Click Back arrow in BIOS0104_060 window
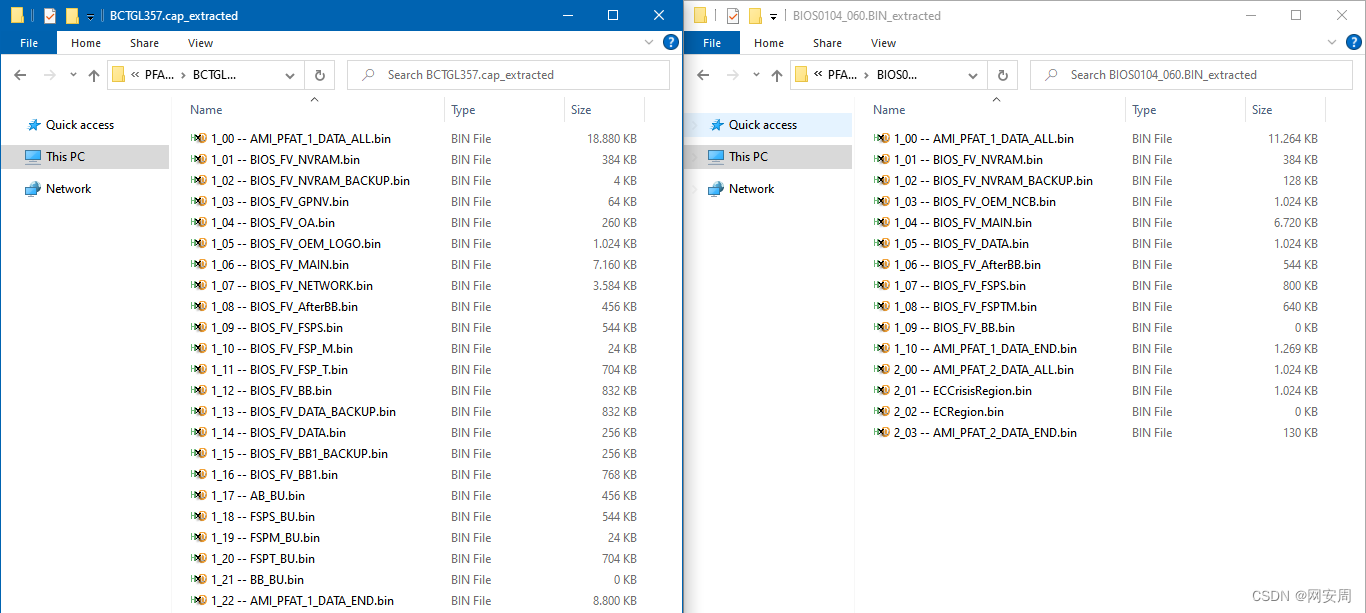This screenshot has height=613, width=1366. click(703, 75)
